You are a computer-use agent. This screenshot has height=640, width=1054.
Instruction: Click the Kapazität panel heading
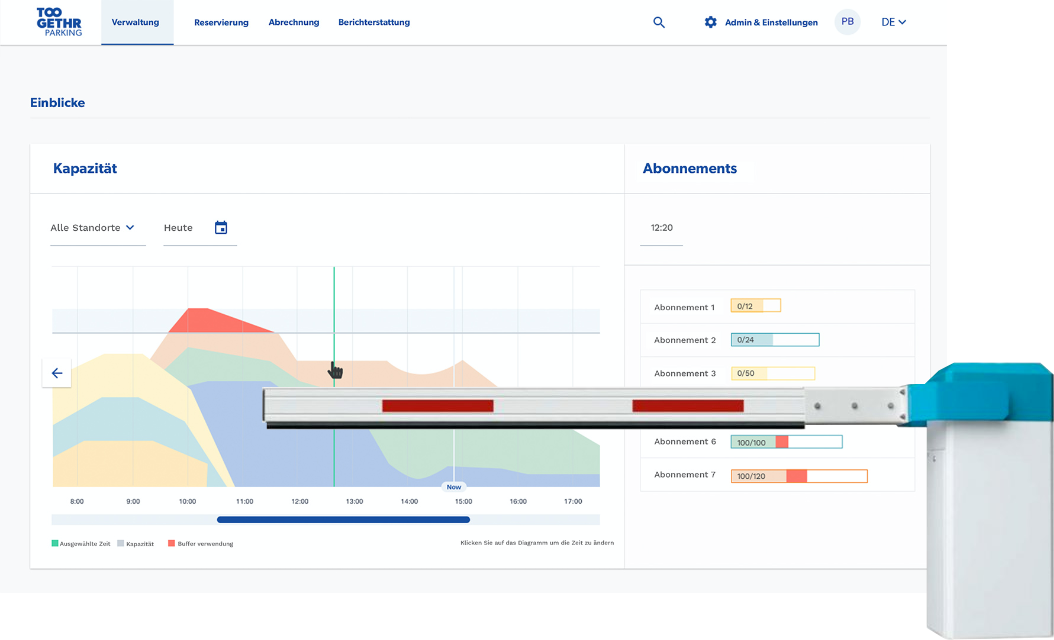(85, 169)
